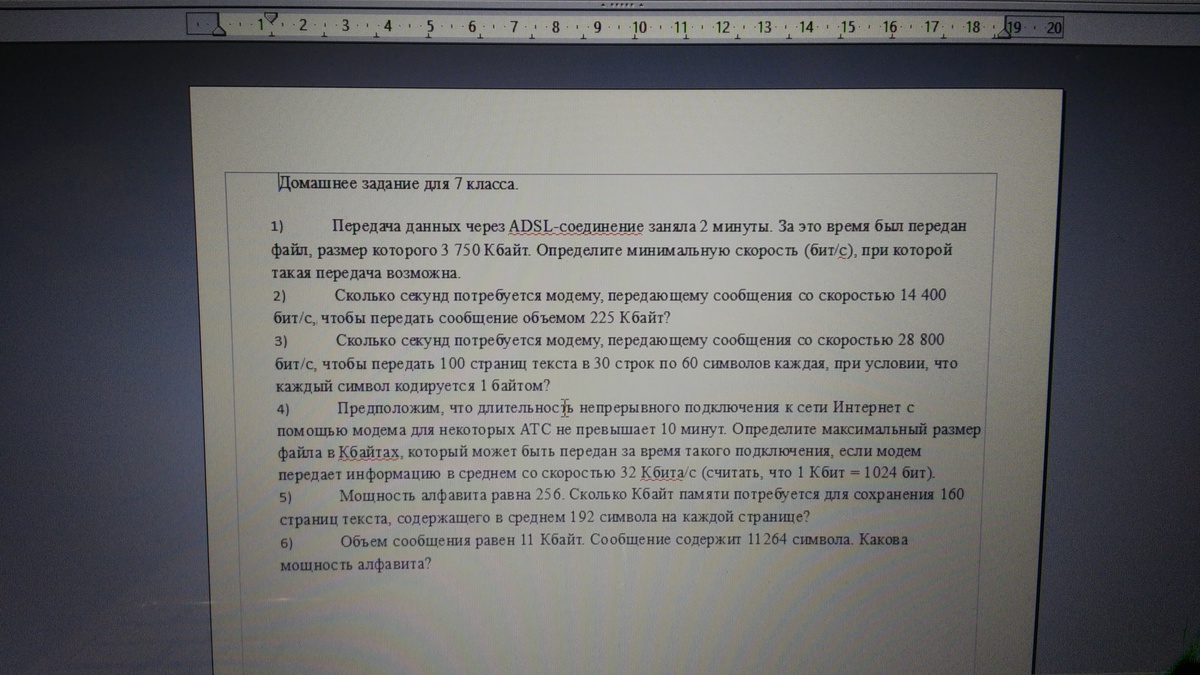The height and width of the screenshot is (675, 1200).
Task: Click list number '1)'
Action: (x=278, y=226)
